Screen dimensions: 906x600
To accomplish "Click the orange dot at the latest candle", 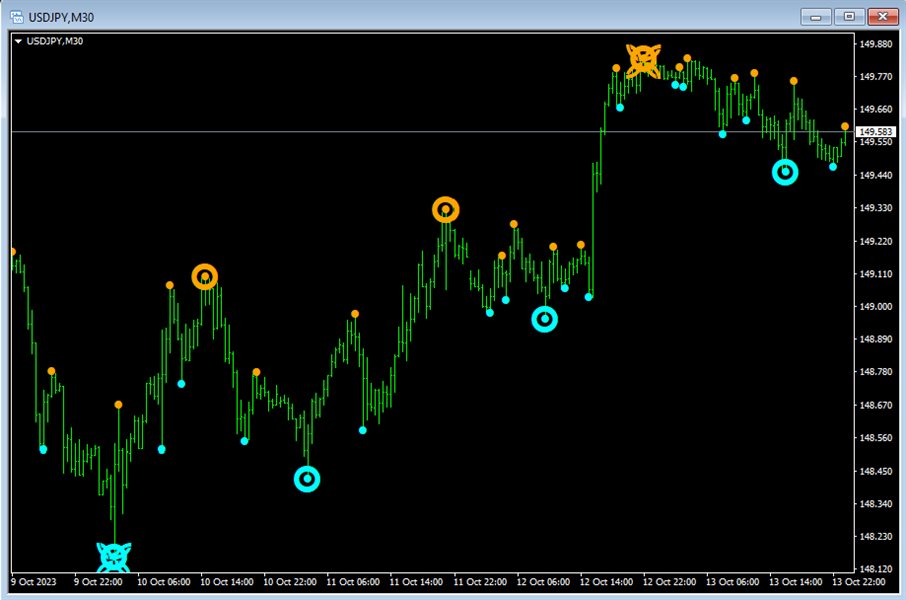I will pos(845,126).
